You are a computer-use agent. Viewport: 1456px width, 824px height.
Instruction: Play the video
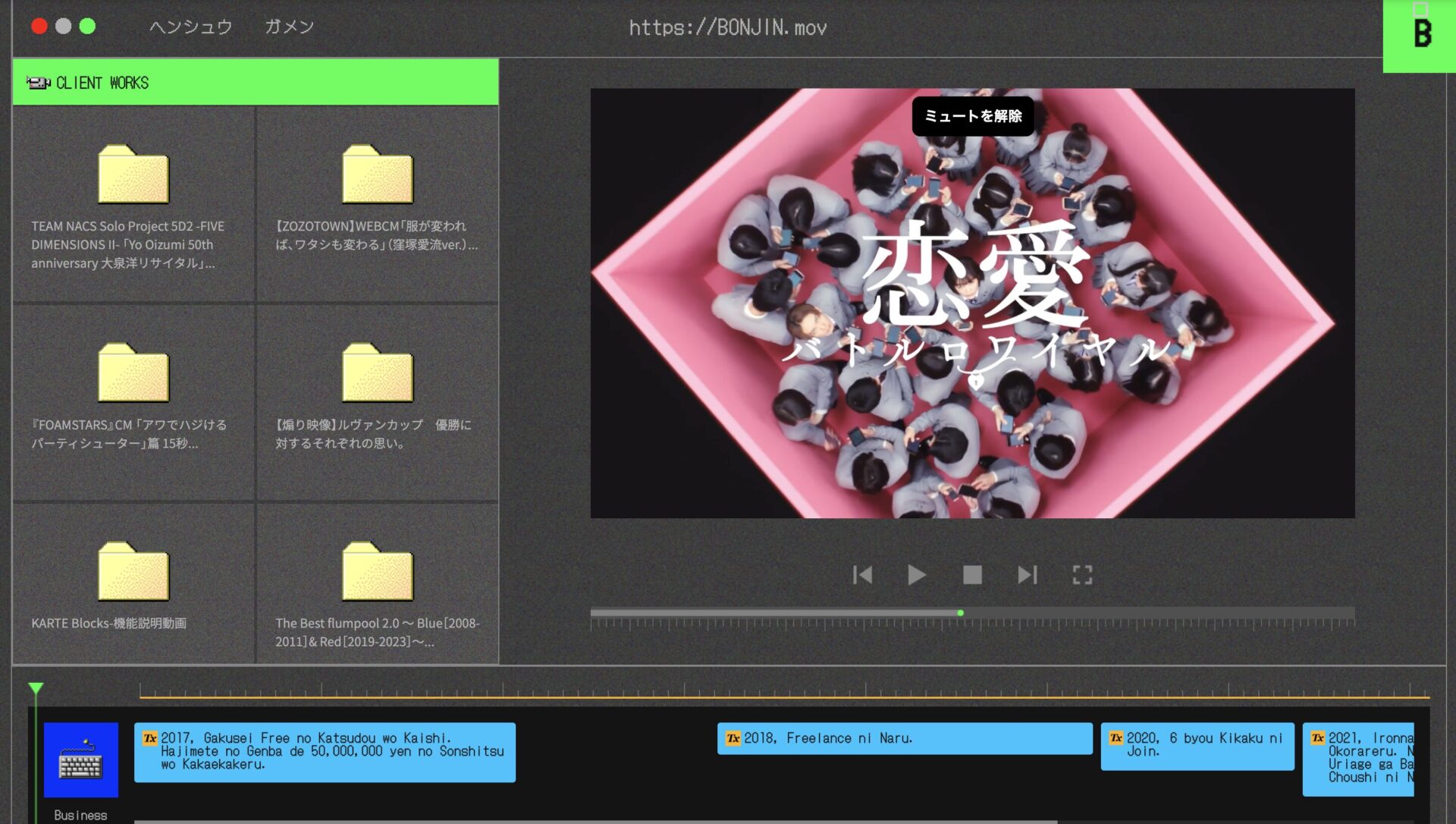[x=916, y=575]
